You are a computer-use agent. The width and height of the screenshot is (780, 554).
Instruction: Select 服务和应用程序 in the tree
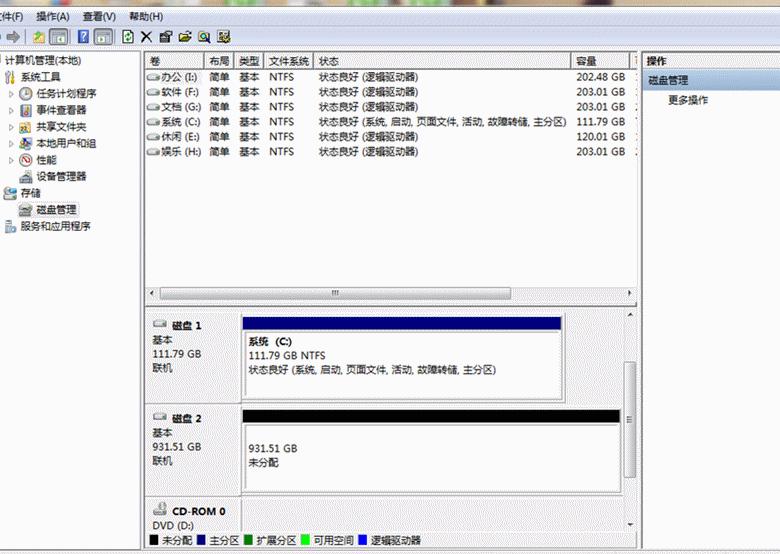pyautogui.click(x=55, y=226)
